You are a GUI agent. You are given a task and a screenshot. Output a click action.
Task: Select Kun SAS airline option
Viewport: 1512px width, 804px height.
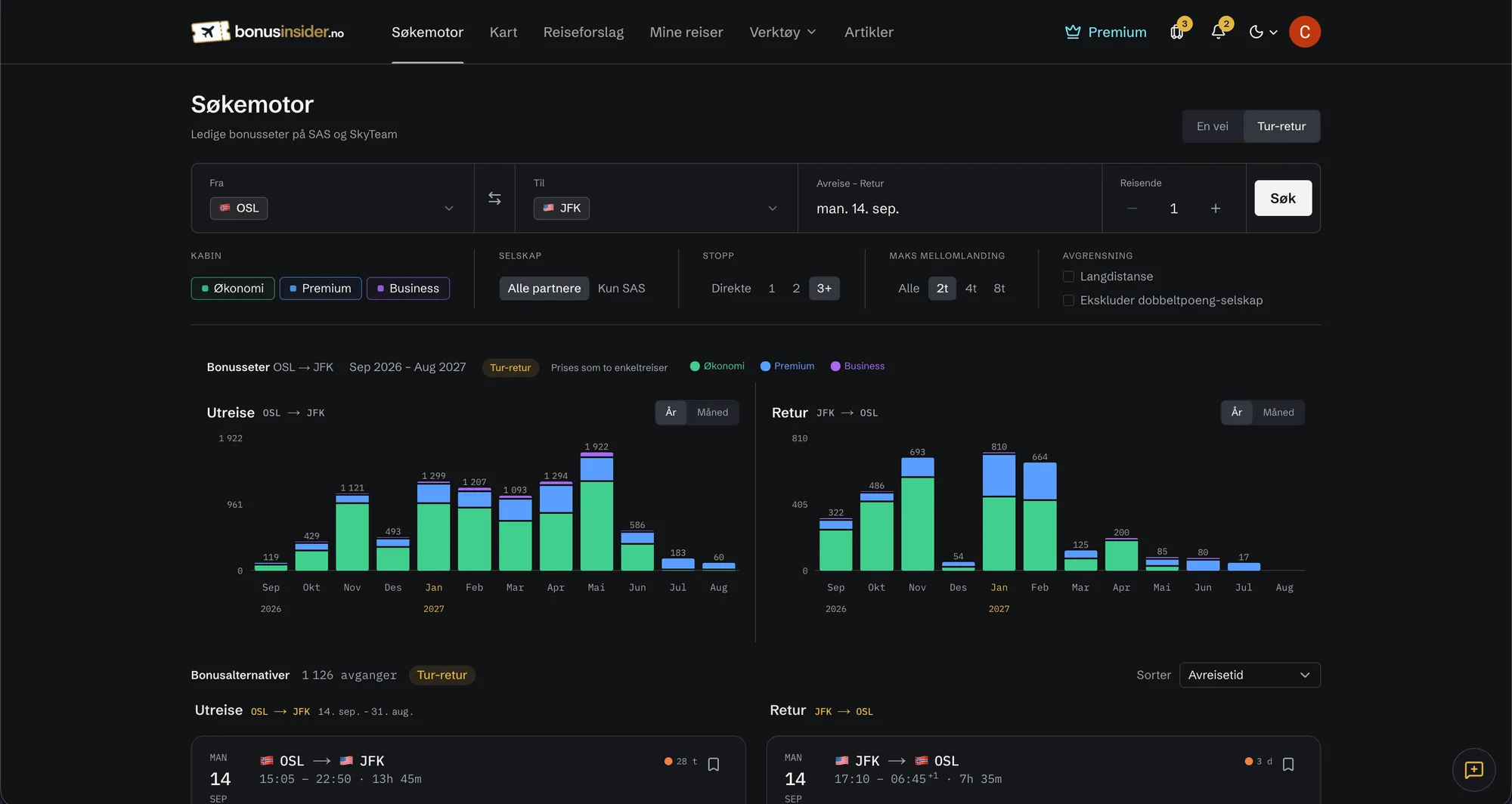point(621,288)
